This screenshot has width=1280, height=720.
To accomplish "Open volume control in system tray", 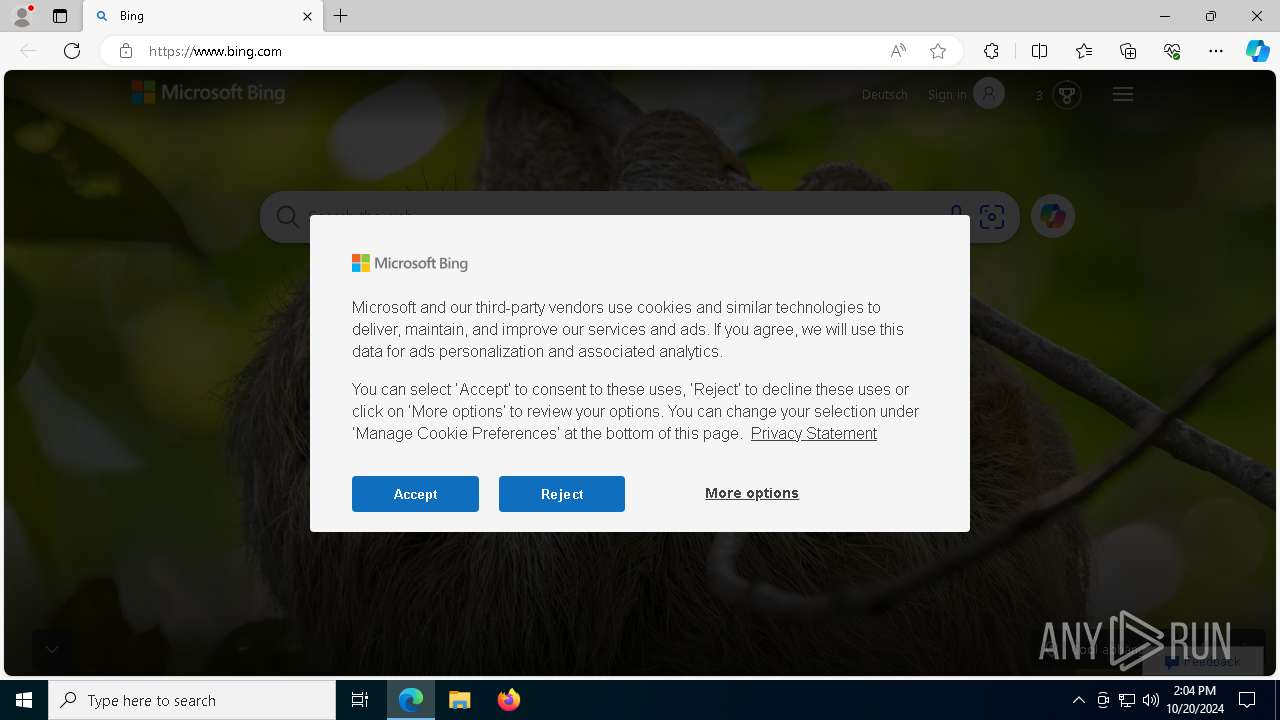I will [x=1151, y=700].
